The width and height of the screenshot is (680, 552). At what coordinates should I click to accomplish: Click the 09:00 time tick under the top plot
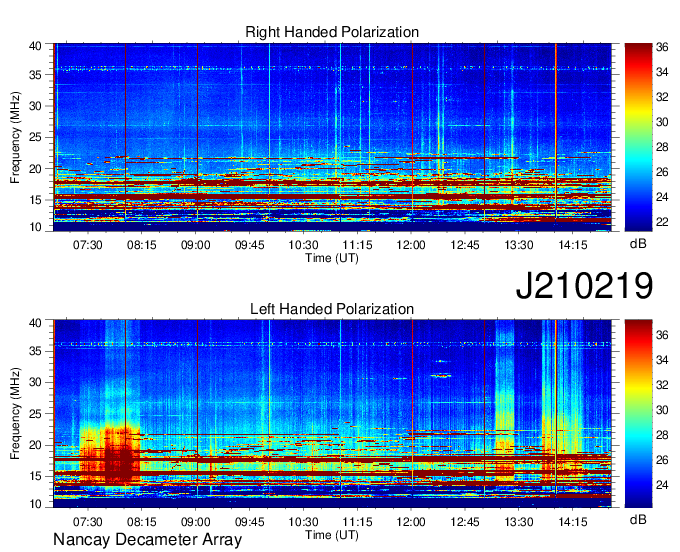(x=196, y=245)
